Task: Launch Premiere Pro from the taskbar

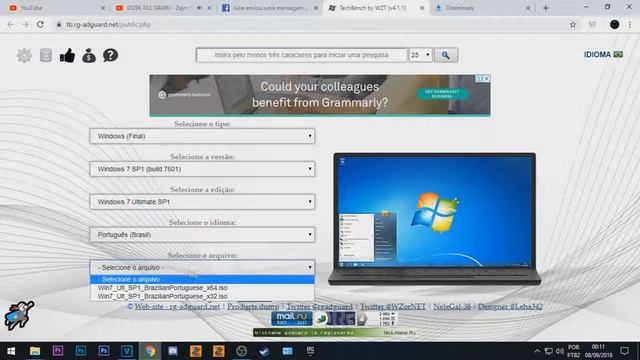Action: pyautogui.click(x=58, y=351)
